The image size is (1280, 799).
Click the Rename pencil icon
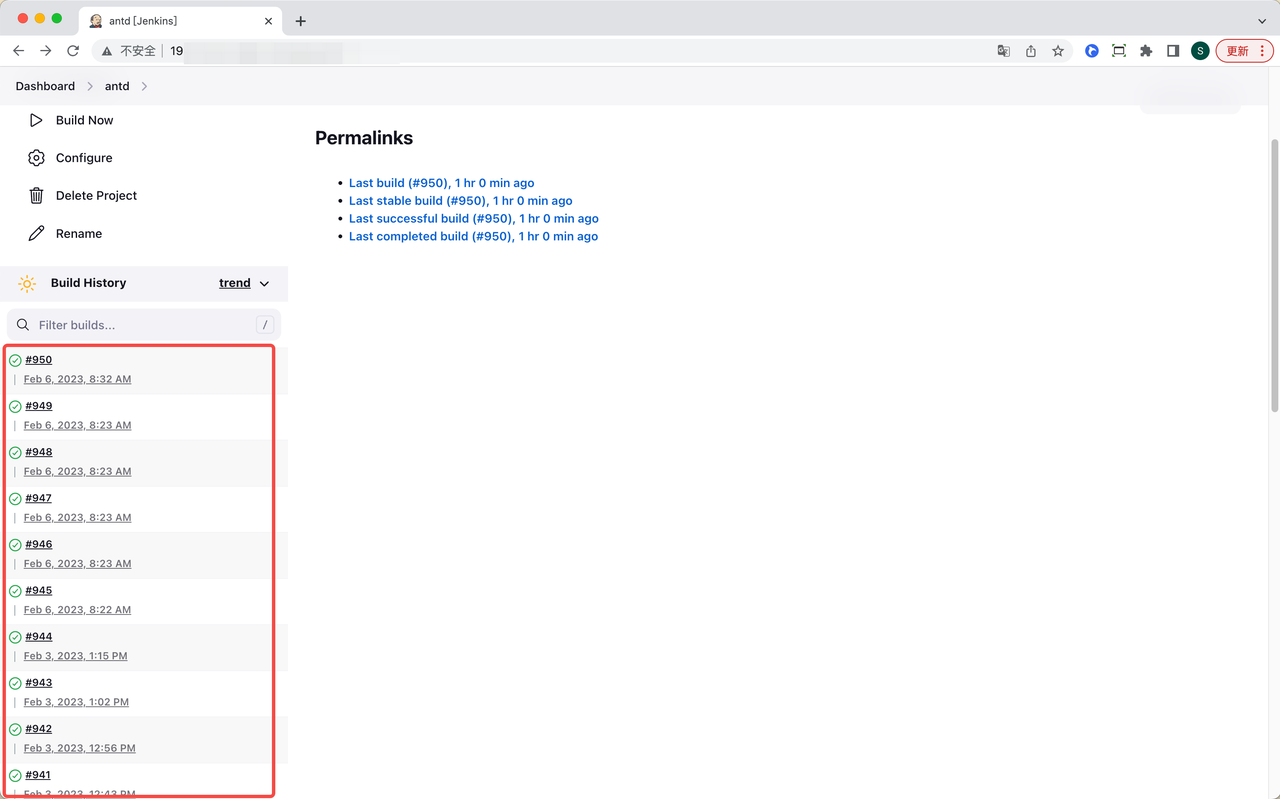(x=36, y=234)
